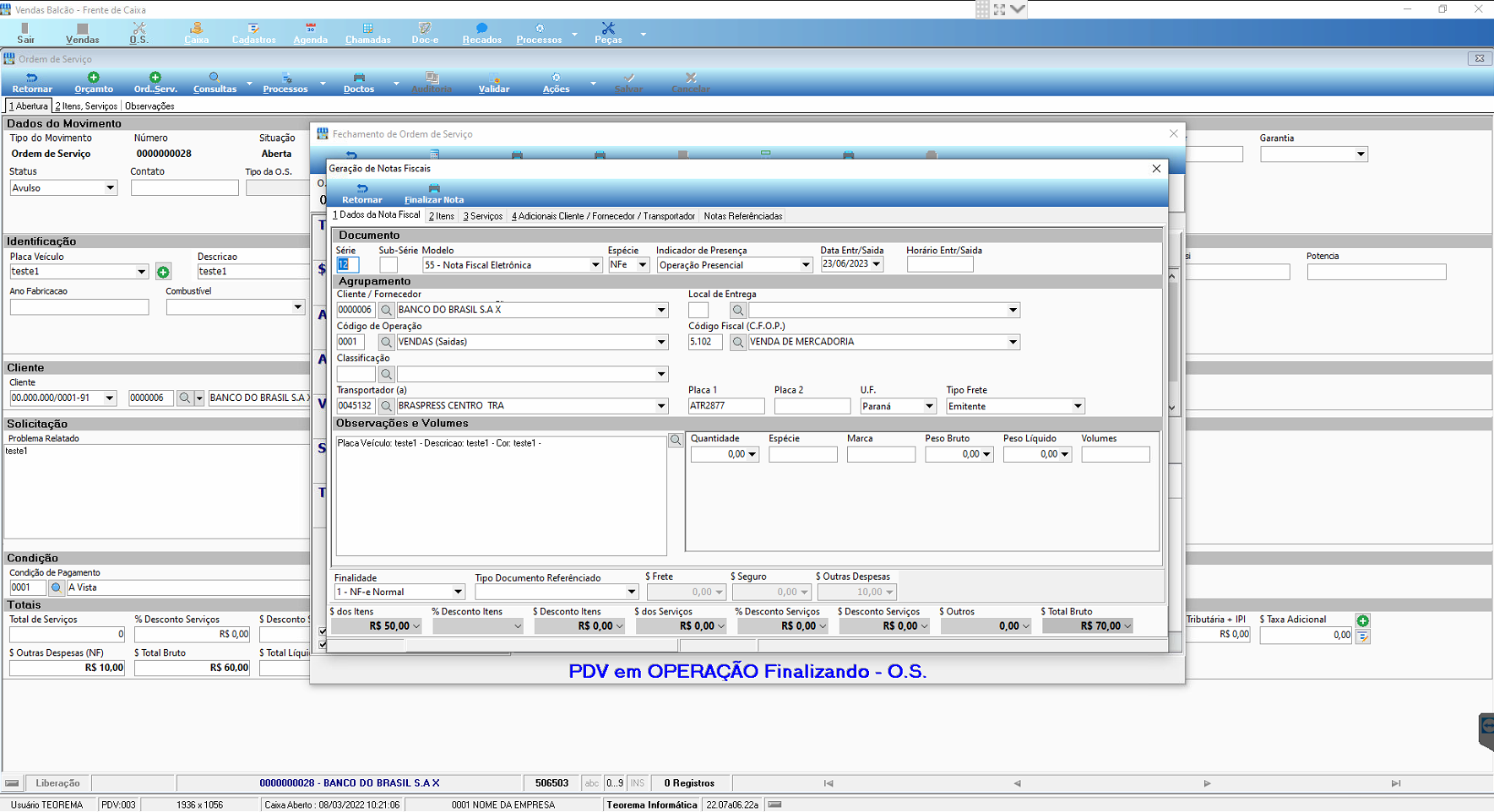1494x812 pixels.
Task: Click the Horário Entr/Saída field
Action: 940,265
